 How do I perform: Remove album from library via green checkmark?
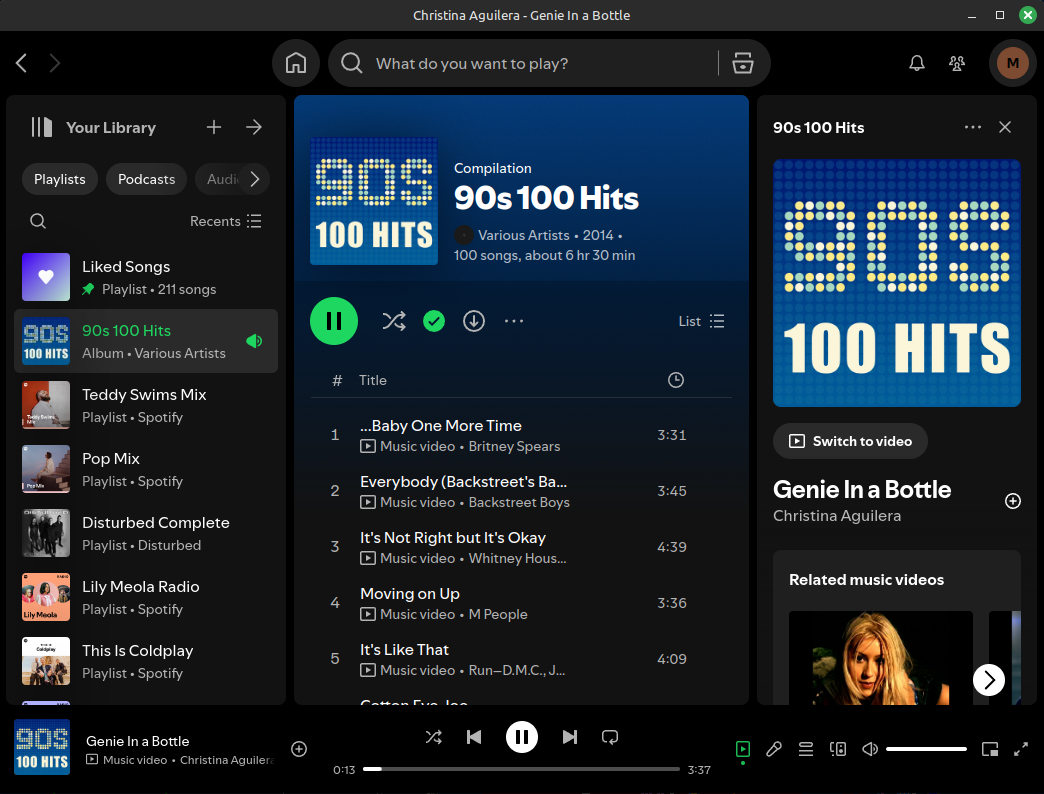[433, 321]
